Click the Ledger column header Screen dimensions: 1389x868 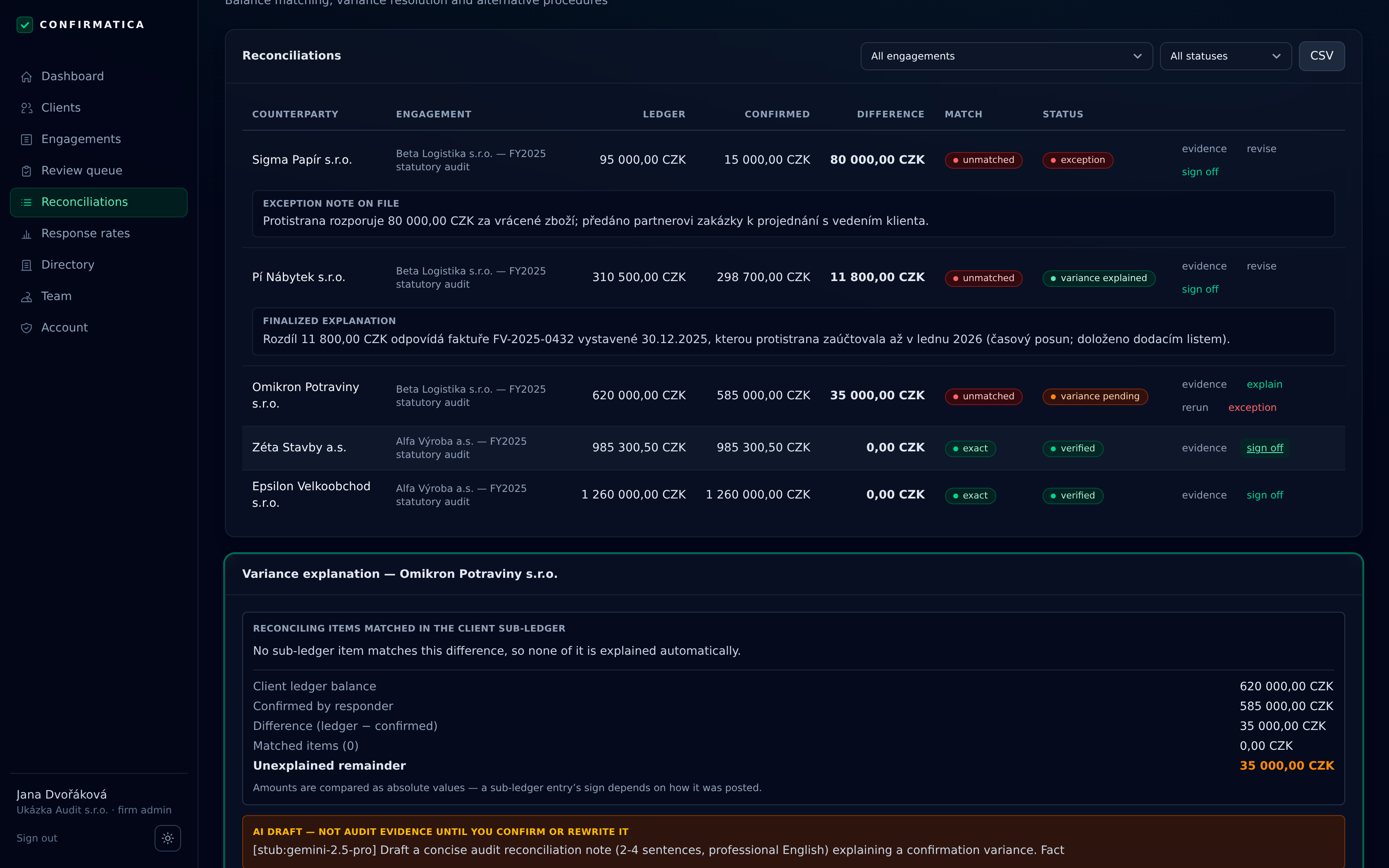pos(663,114)
